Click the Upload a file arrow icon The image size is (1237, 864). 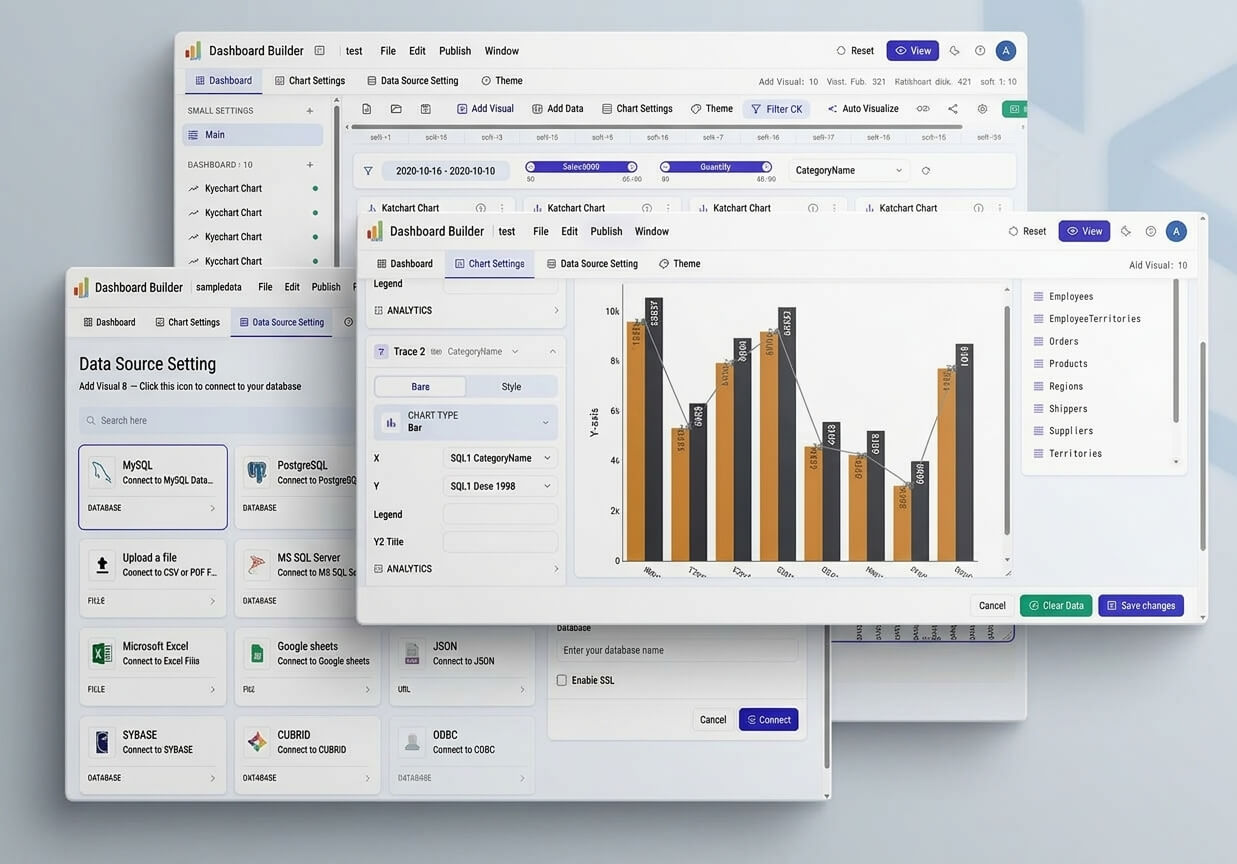point(101,565)
